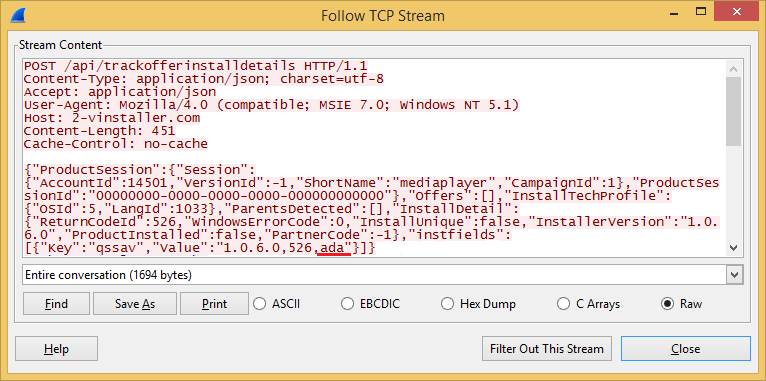The image size is (766, 381).
Task: Click the User-Agent header line
Action: (271, 105)
